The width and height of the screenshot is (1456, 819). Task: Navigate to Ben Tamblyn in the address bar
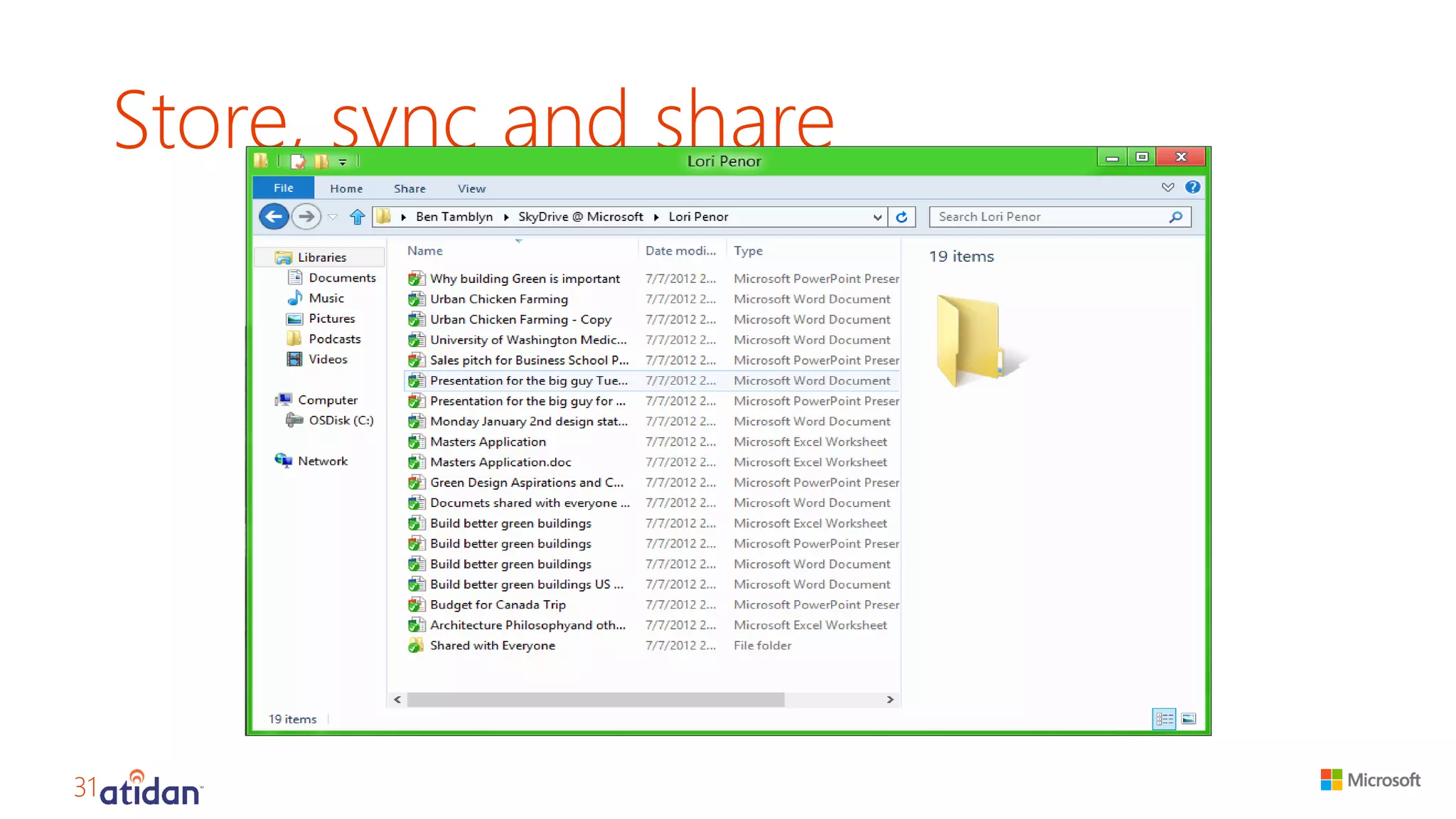(x=454, y=217)
